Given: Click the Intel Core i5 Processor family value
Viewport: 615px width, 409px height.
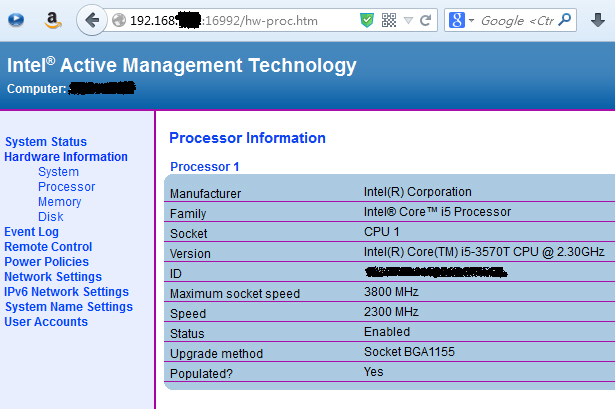Looking at the screenshot, I should 437,212.
